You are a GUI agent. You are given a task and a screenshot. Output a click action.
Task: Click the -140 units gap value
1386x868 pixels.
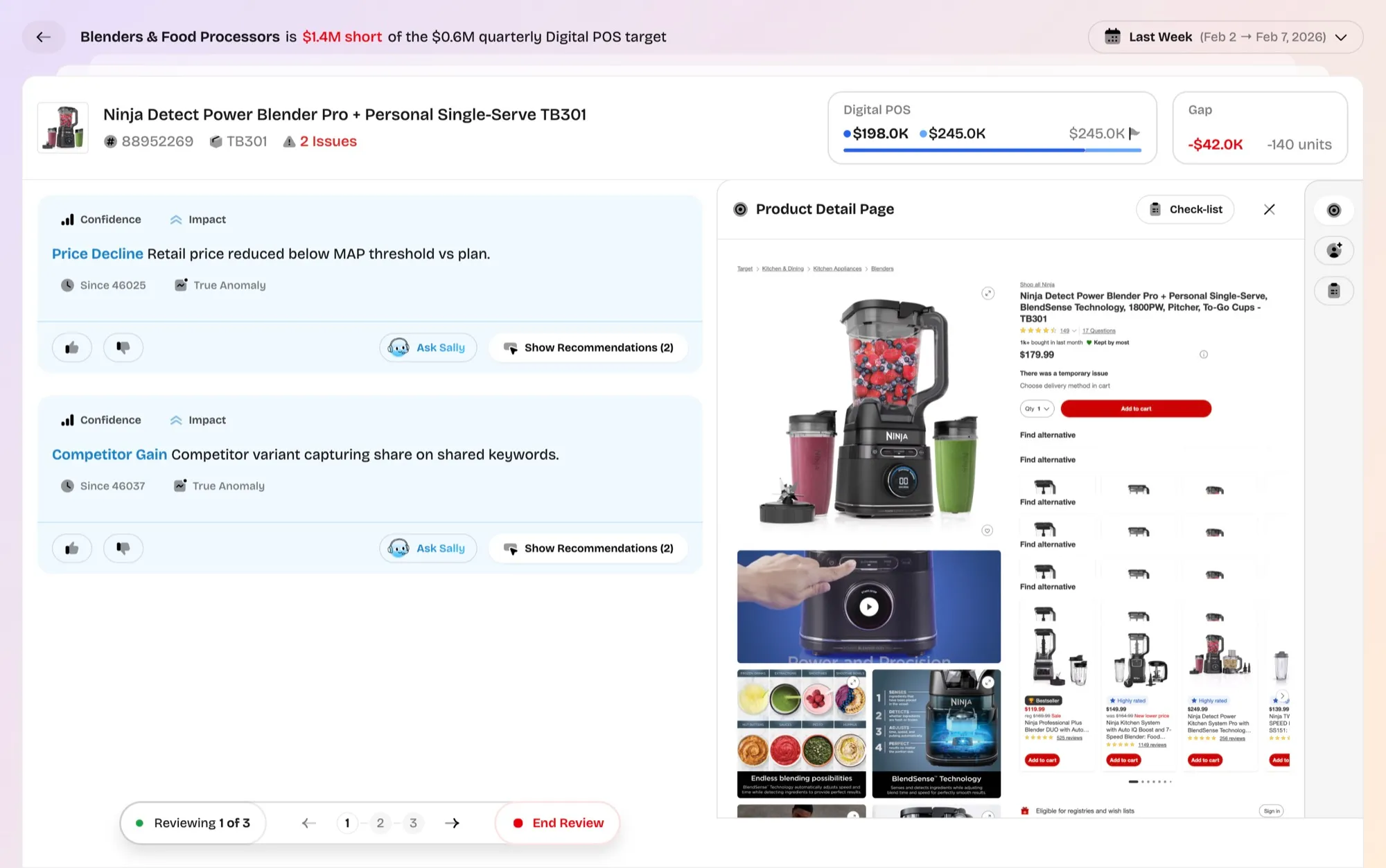[1299, 144]
